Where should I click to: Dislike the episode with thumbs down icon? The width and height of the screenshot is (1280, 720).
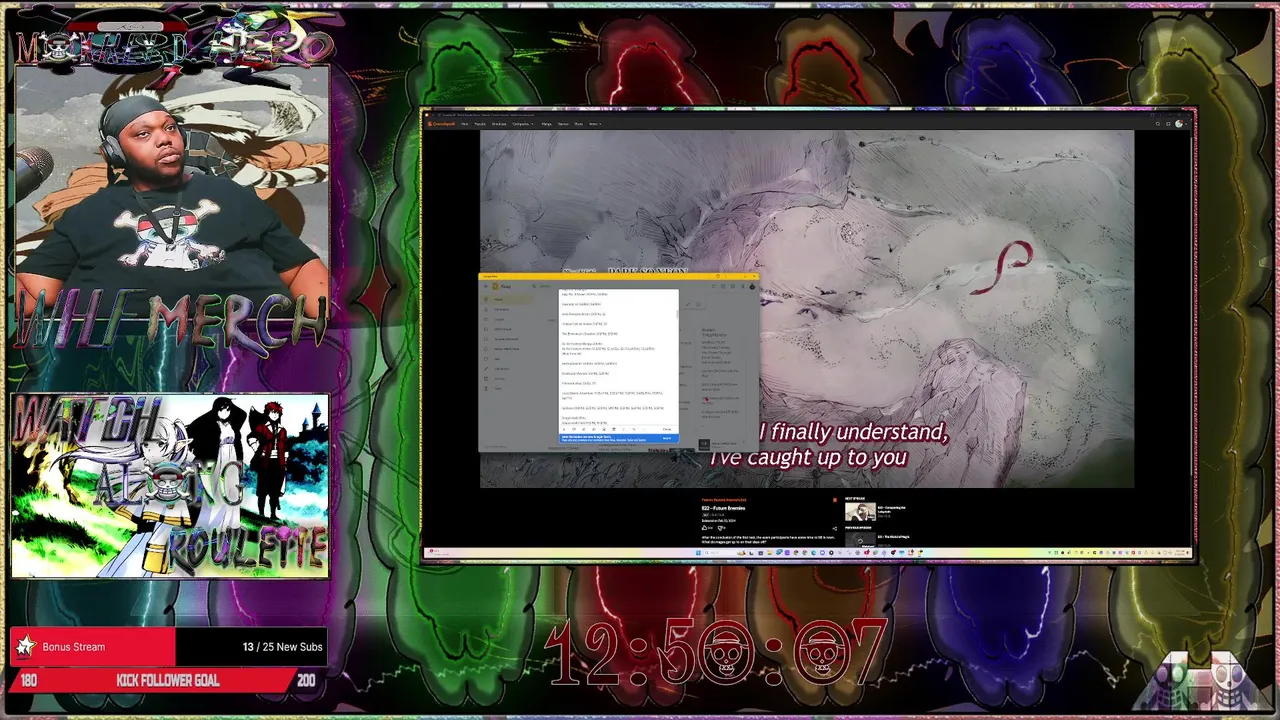point(720,528)
